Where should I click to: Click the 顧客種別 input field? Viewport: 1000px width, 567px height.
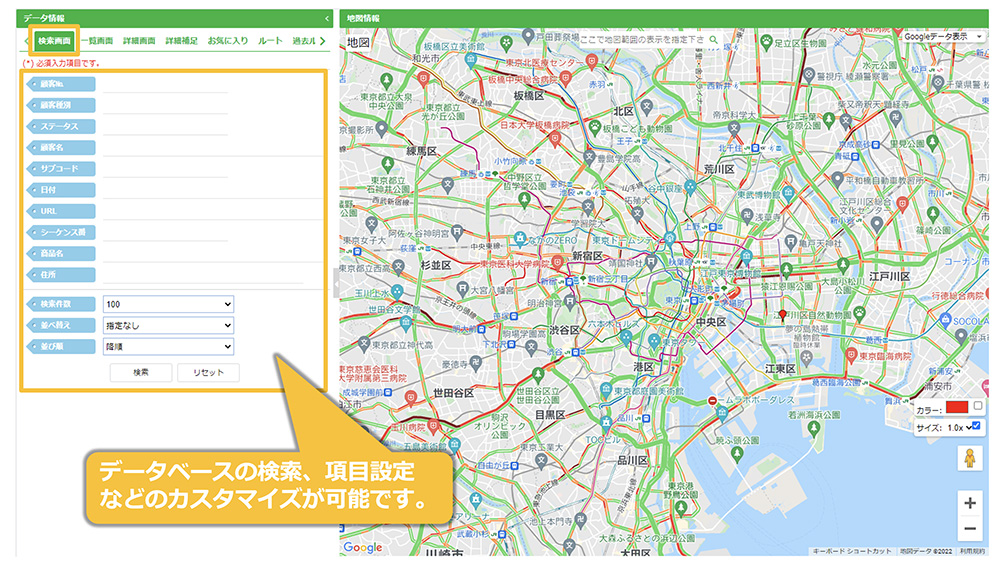tap(166, 105)
